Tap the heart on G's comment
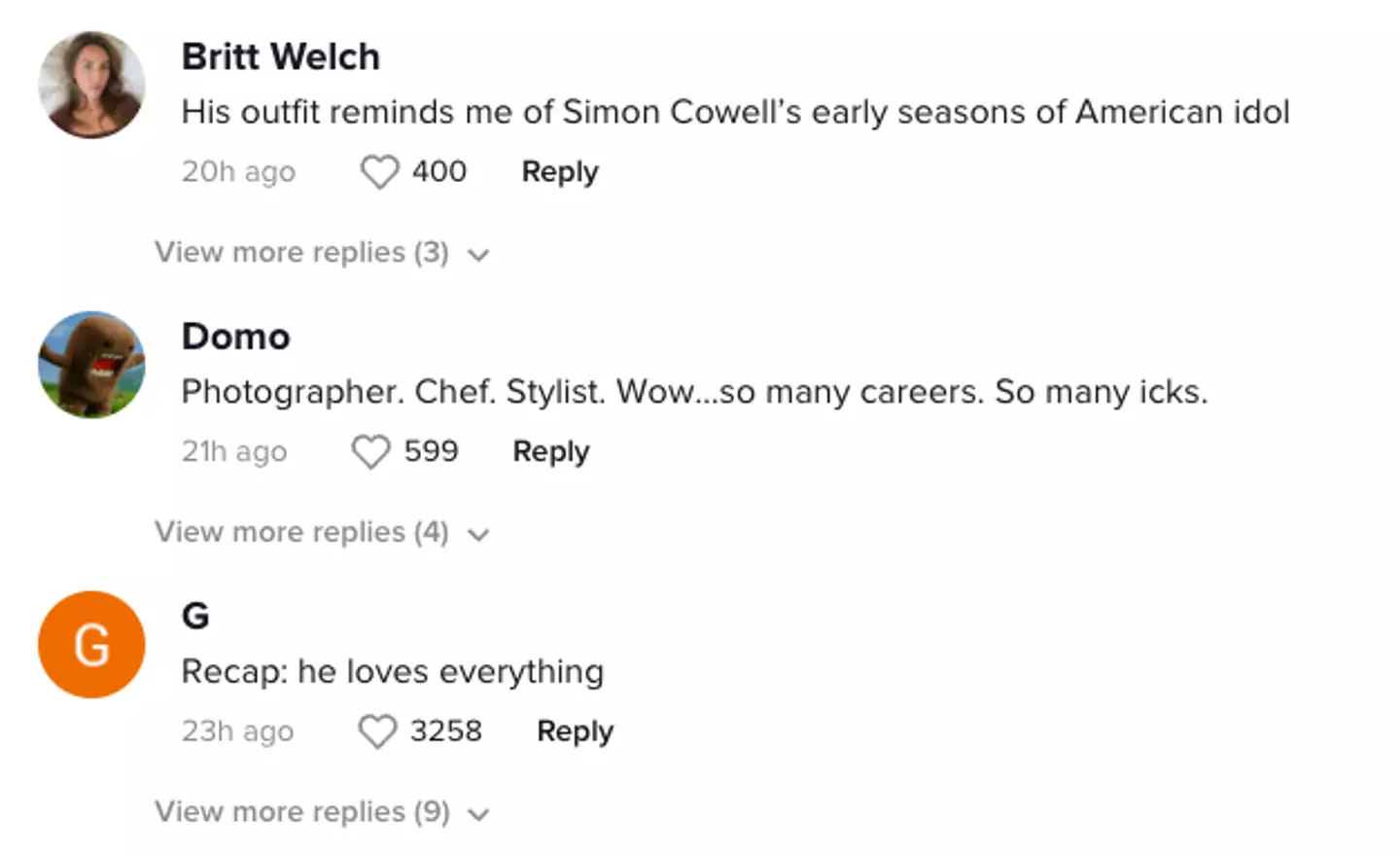 (377, 731)
